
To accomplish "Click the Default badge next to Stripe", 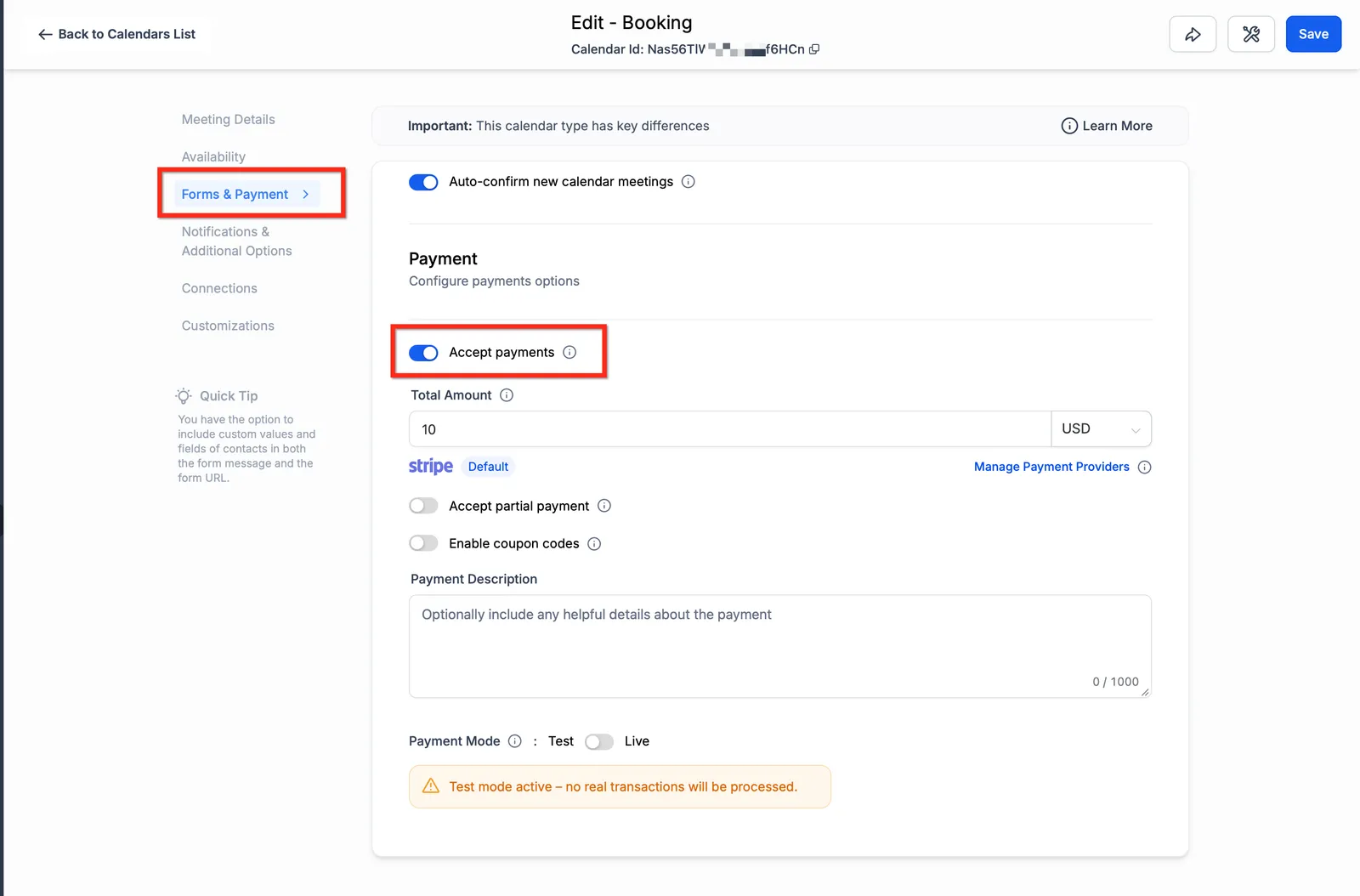I will pyautogui.click(x=488, y=467).
